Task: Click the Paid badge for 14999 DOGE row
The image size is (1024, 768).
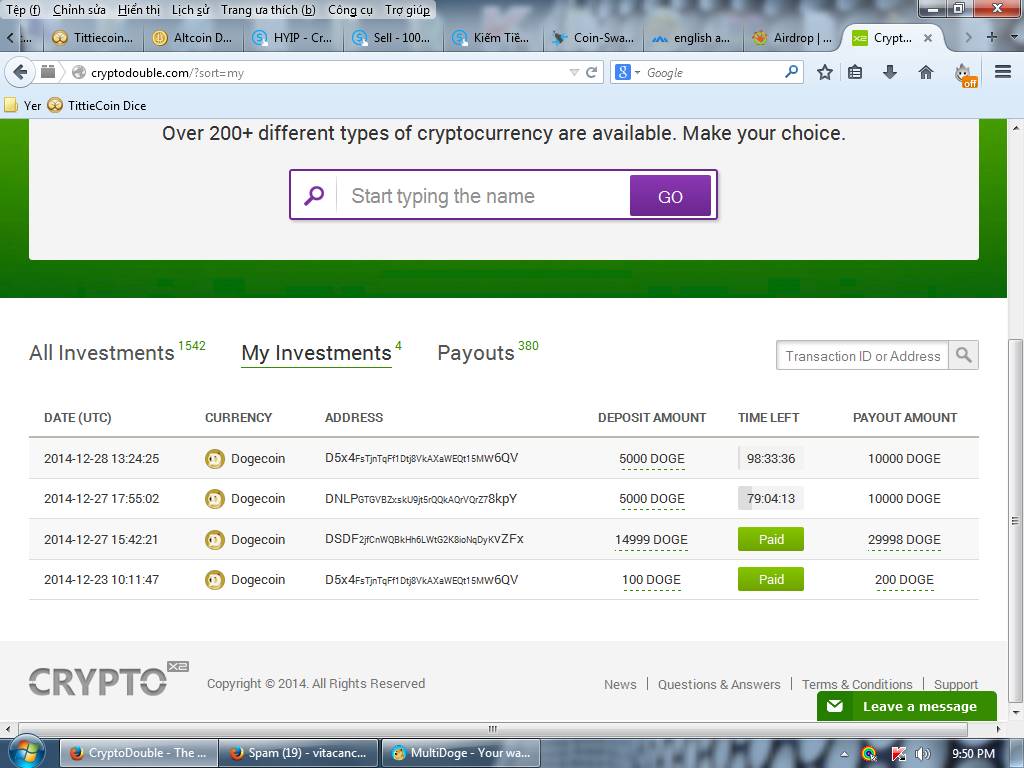Action: coord(771,539)
